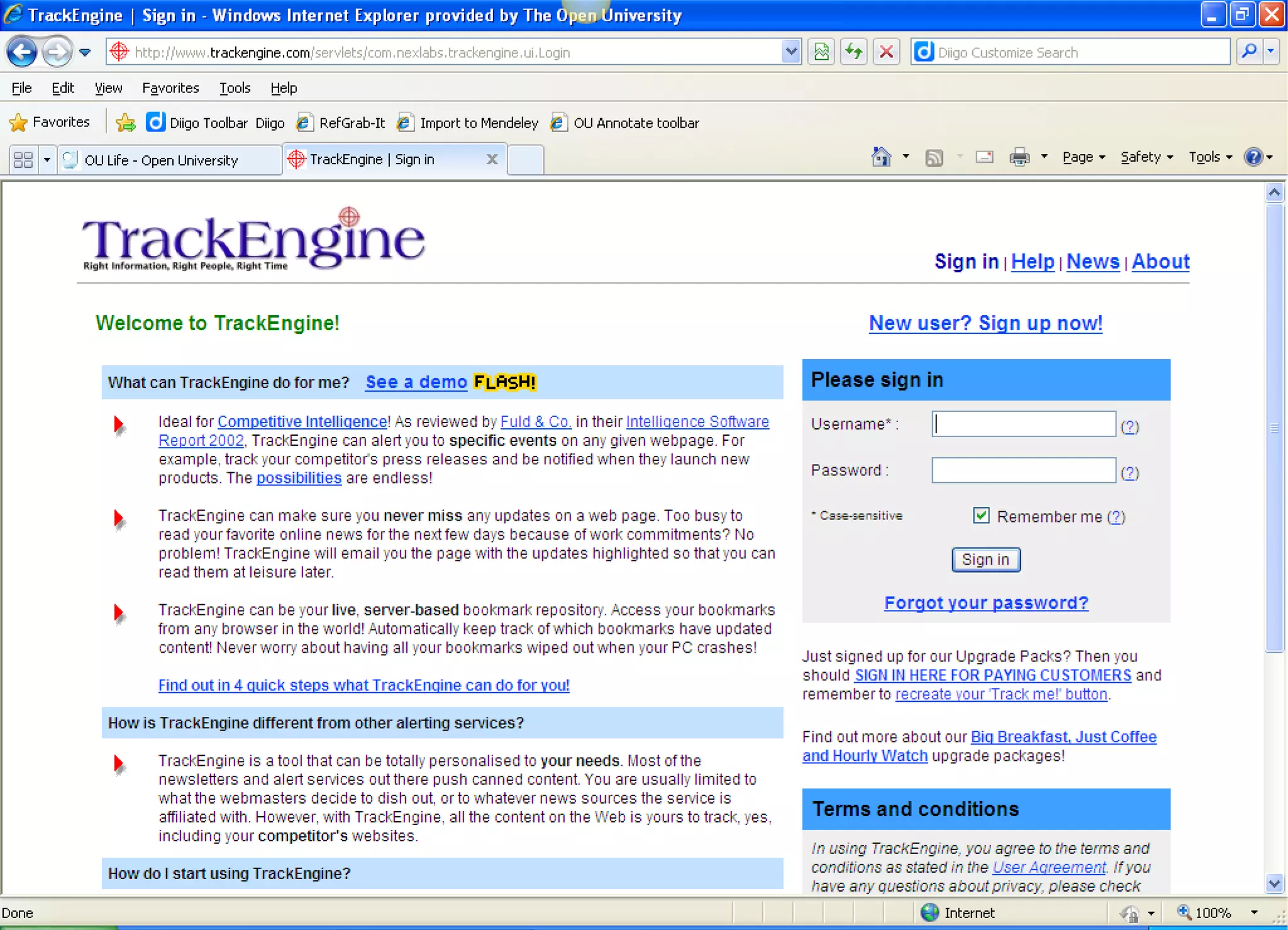
Task: Click the vertical scrollbar down arrow
Action: coord(1274,883)
